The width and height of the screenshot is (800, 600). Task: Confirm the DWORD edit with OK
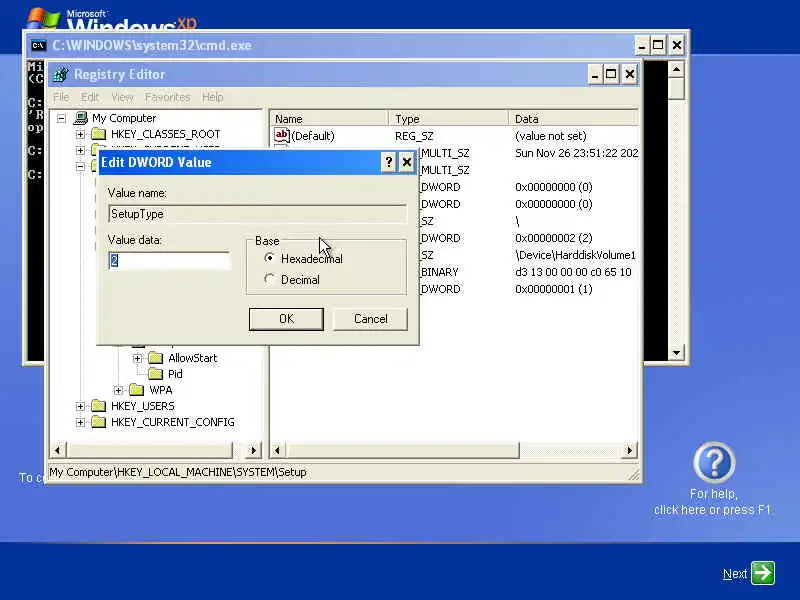pos(286,319)
